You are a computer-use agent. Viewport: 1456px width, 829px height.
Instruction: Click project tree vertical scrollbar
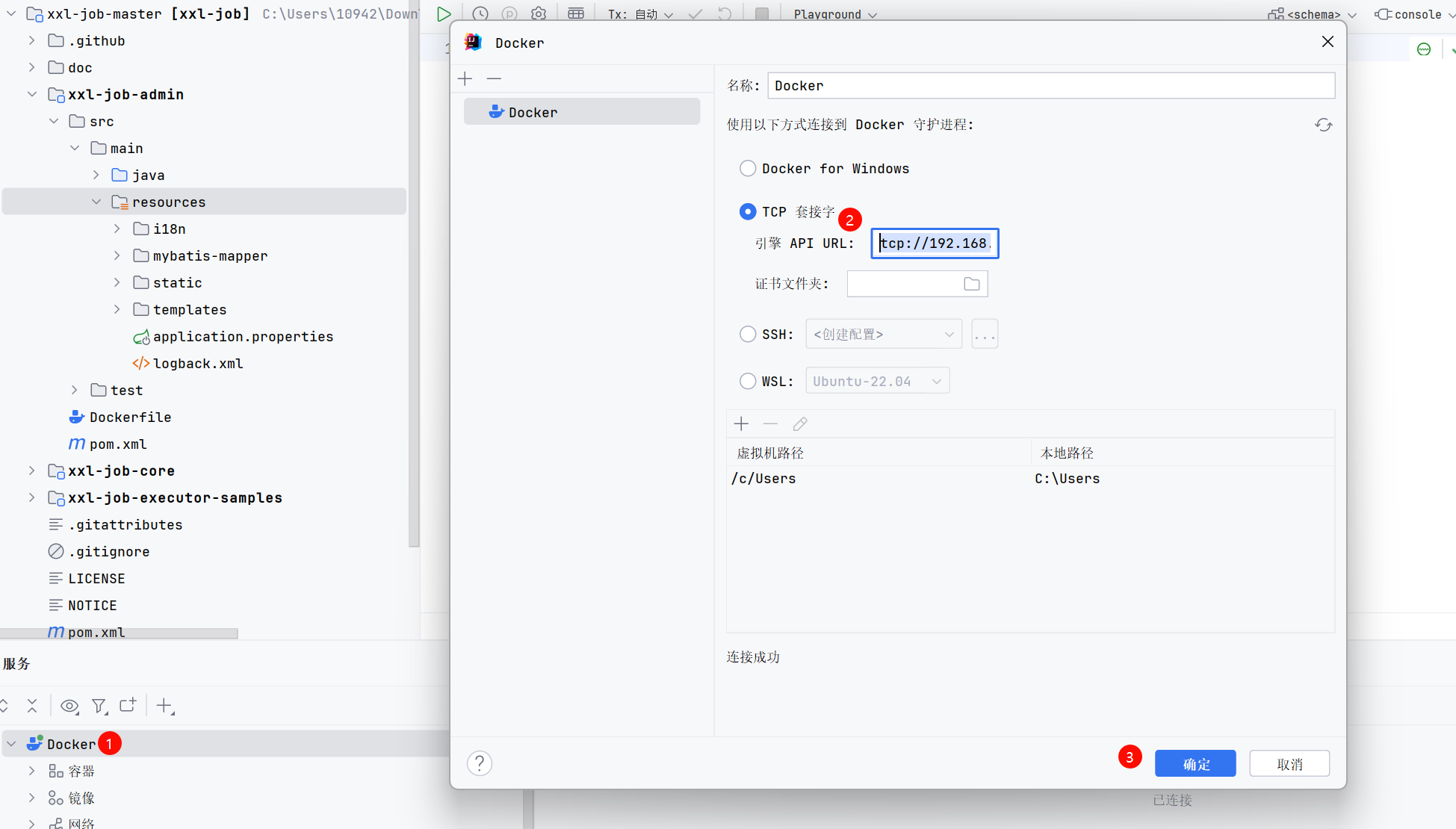pyautogui.click(x=415, y=273)
